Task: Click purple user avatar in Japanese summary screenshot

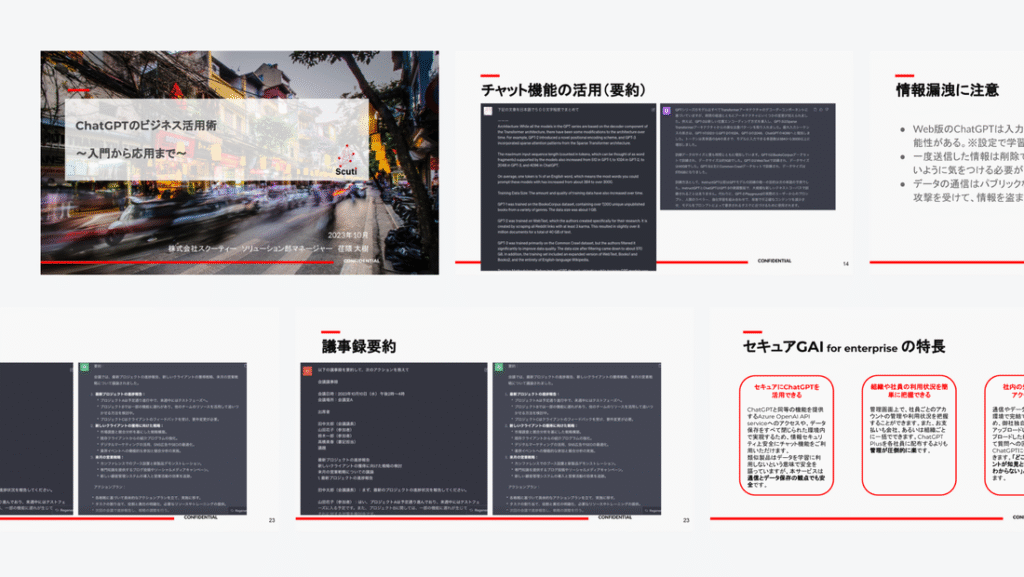Action: point(667,111)
